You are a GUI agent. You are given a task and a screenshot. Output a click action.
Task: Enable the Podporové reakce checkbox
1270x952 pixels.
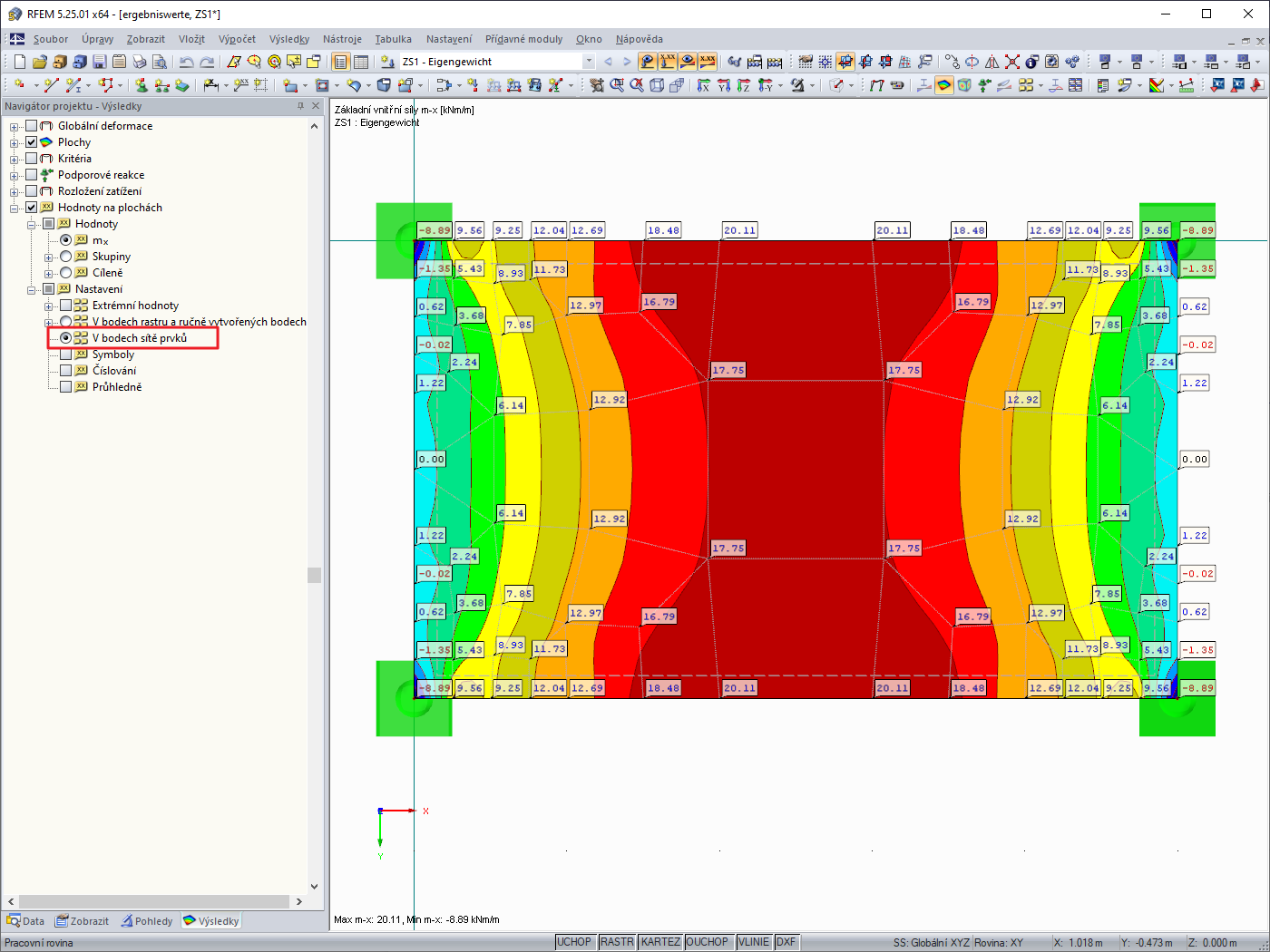tap(32, 175)
